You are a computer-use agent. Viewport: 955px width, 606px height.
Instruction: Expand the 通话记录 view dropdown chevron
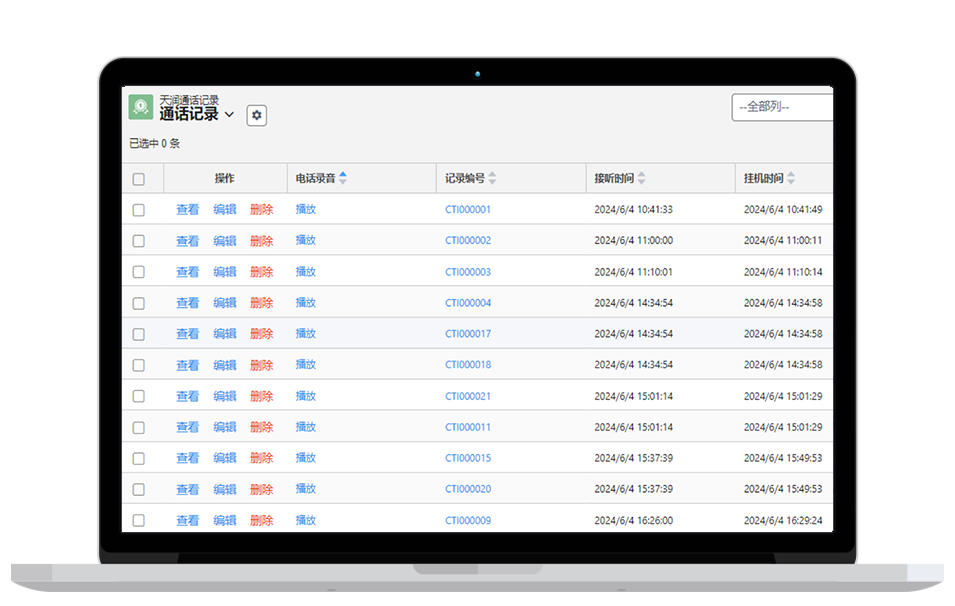click(x=229, y=115)
